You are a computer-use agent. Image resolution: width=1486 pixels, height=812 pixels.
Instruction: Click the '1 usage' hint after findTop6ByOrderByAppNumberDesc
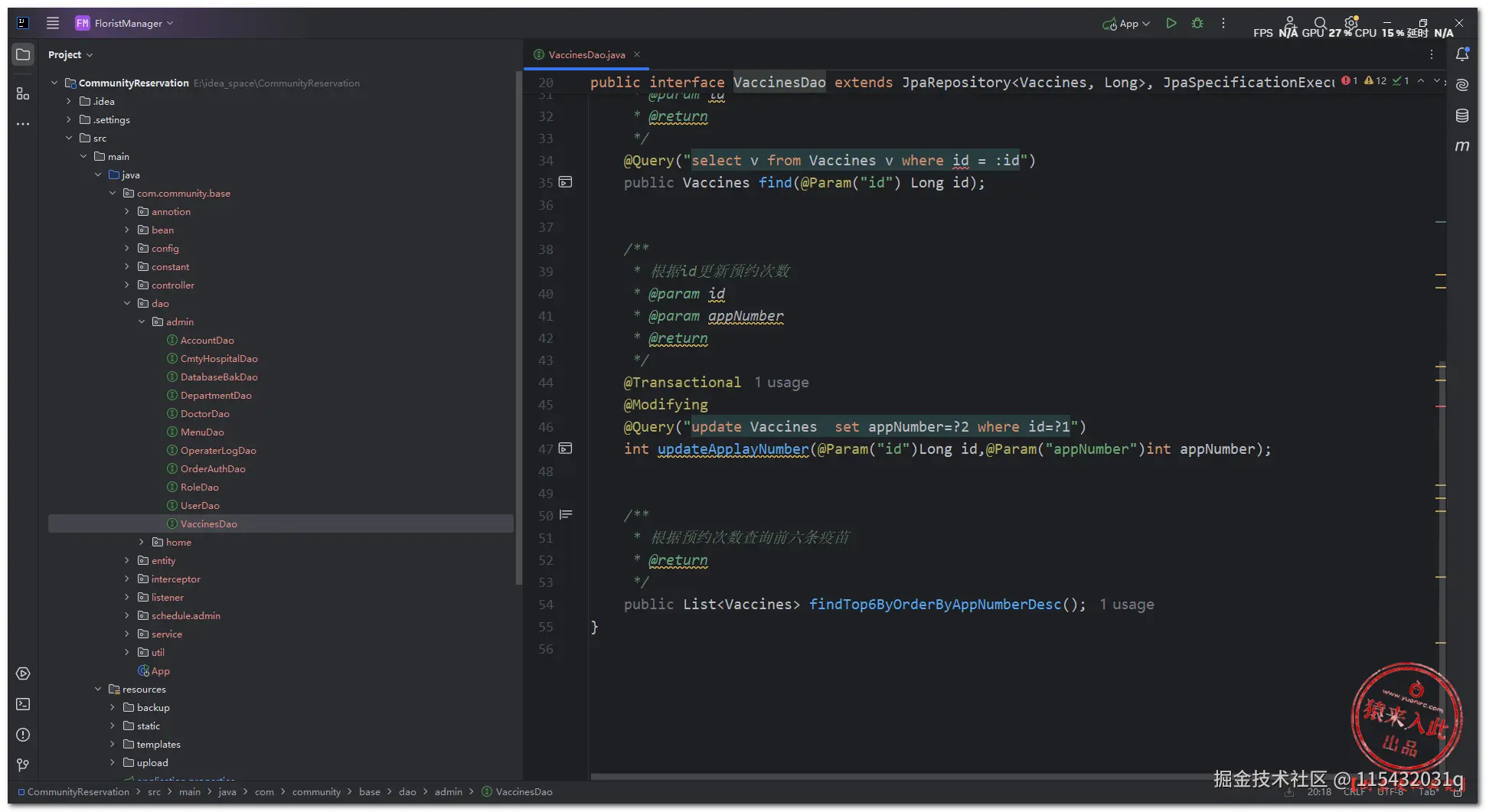tap(1127, 605)
